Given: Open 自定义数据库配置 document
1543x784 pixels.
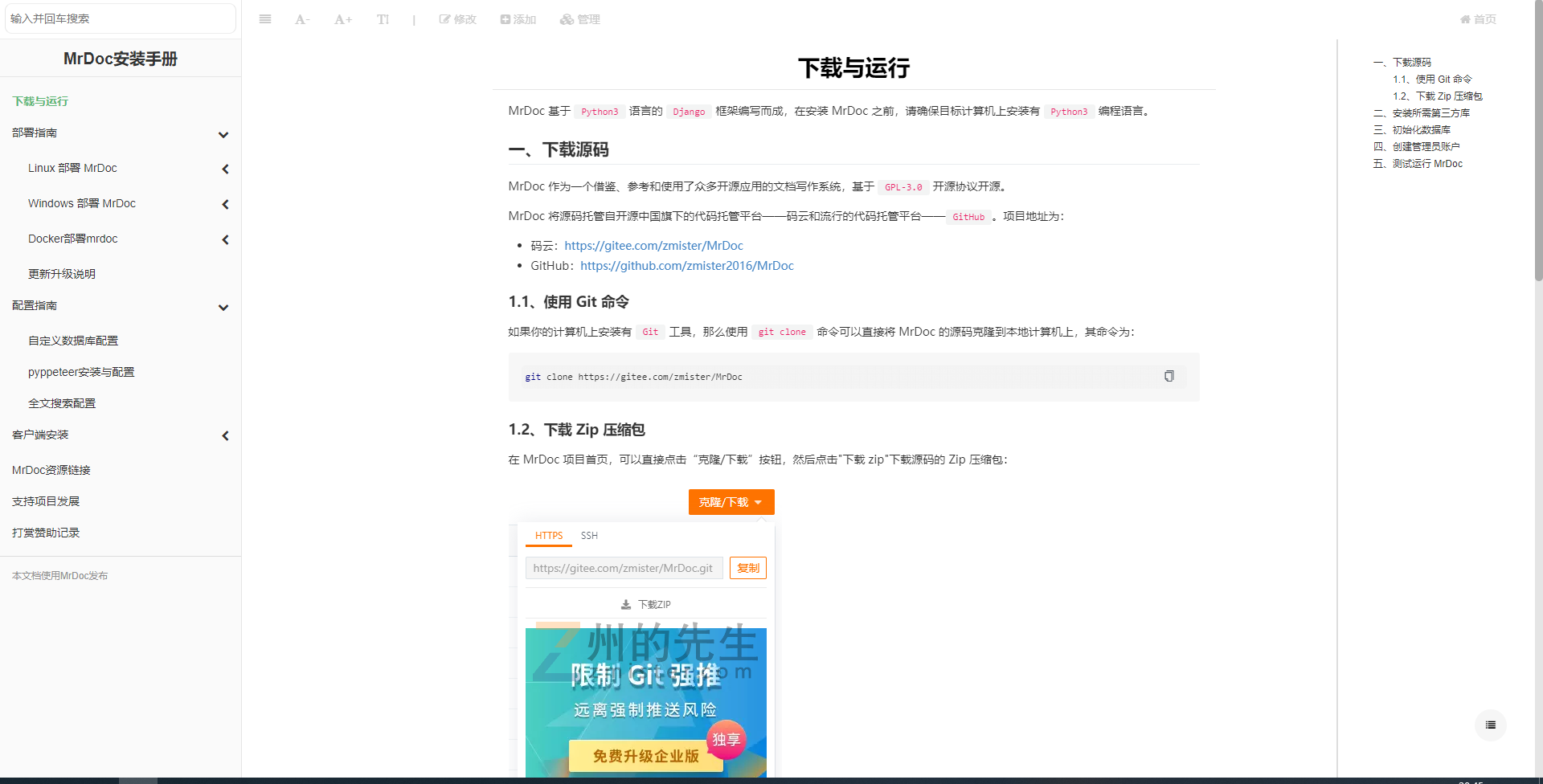Looking at the screenshot, I should 73,341.
